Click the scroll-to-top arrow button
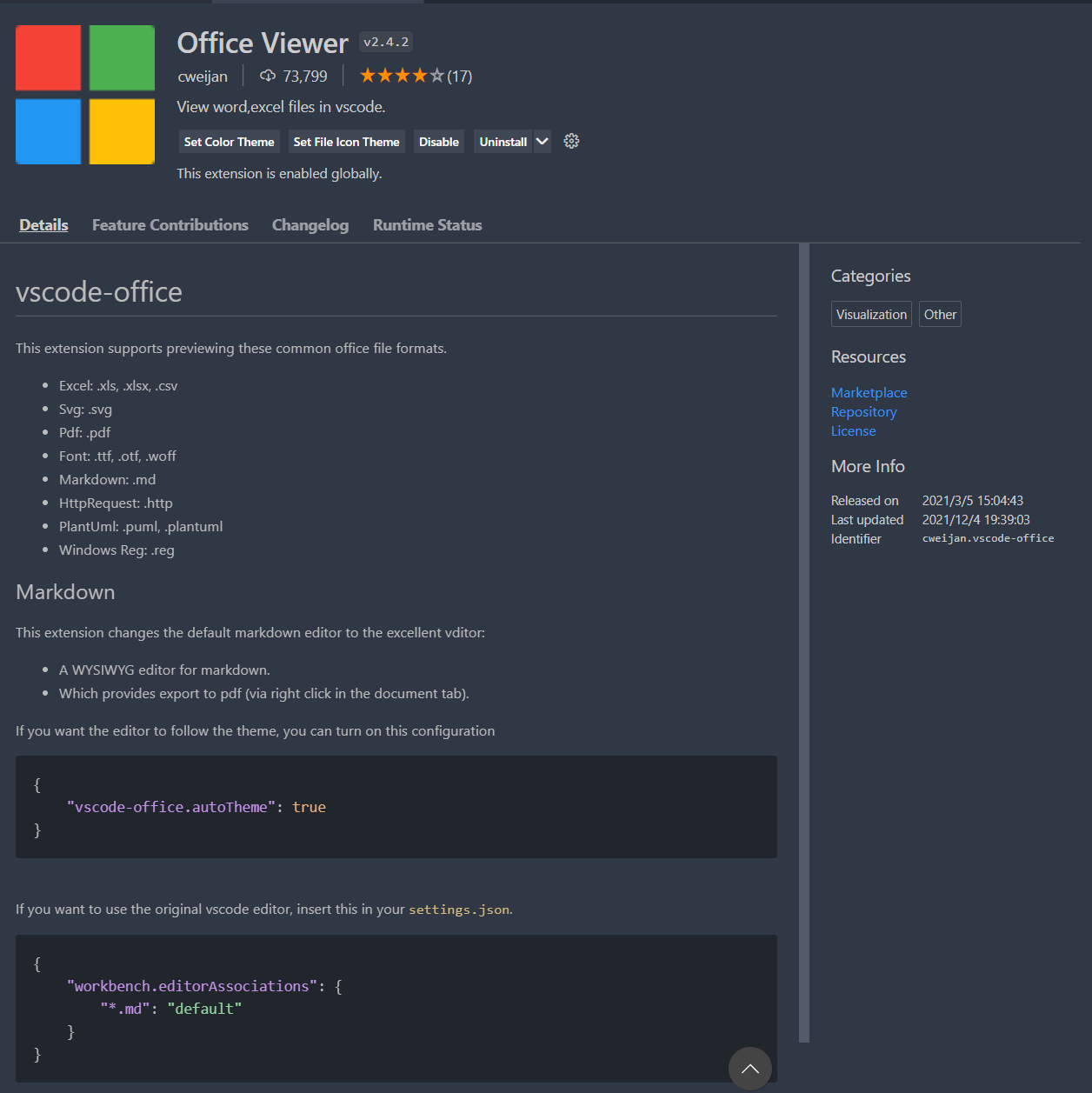This screenshot has width=1092, height=1093. [x=749, y=1069]
